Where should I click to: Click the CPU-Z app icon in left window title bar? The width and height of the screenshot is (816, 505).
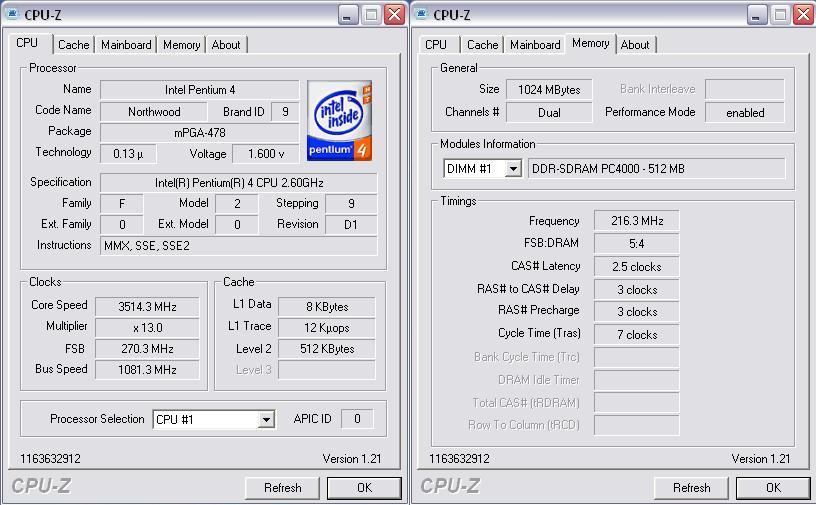pos(14,14)
